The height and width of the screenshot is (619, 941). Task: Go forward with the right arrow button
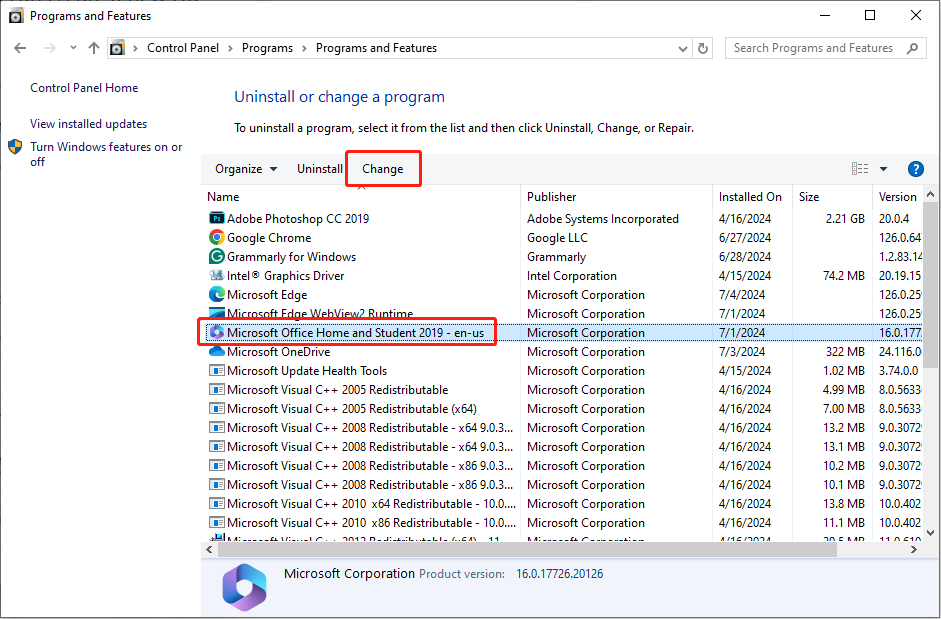pos(50,48)
